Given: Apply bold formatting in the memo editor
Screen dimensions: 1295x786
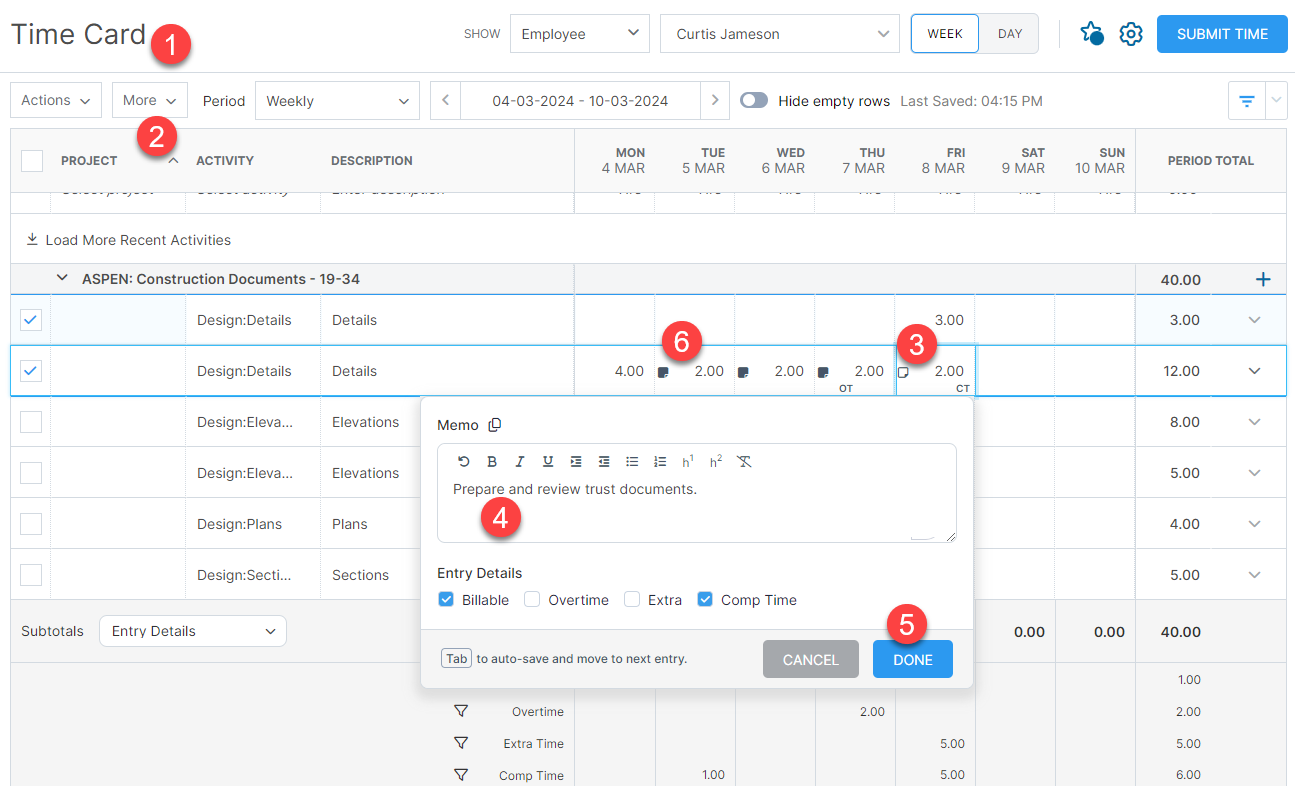Looking at the screenshot, I should click(x=491, y=461).
